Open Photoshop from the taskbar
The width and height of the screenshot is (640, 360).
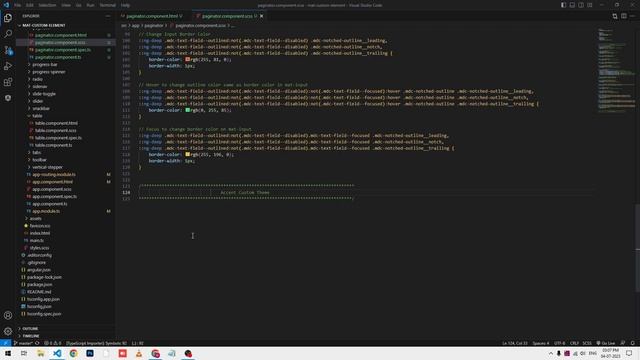click(x=90, y=353)
